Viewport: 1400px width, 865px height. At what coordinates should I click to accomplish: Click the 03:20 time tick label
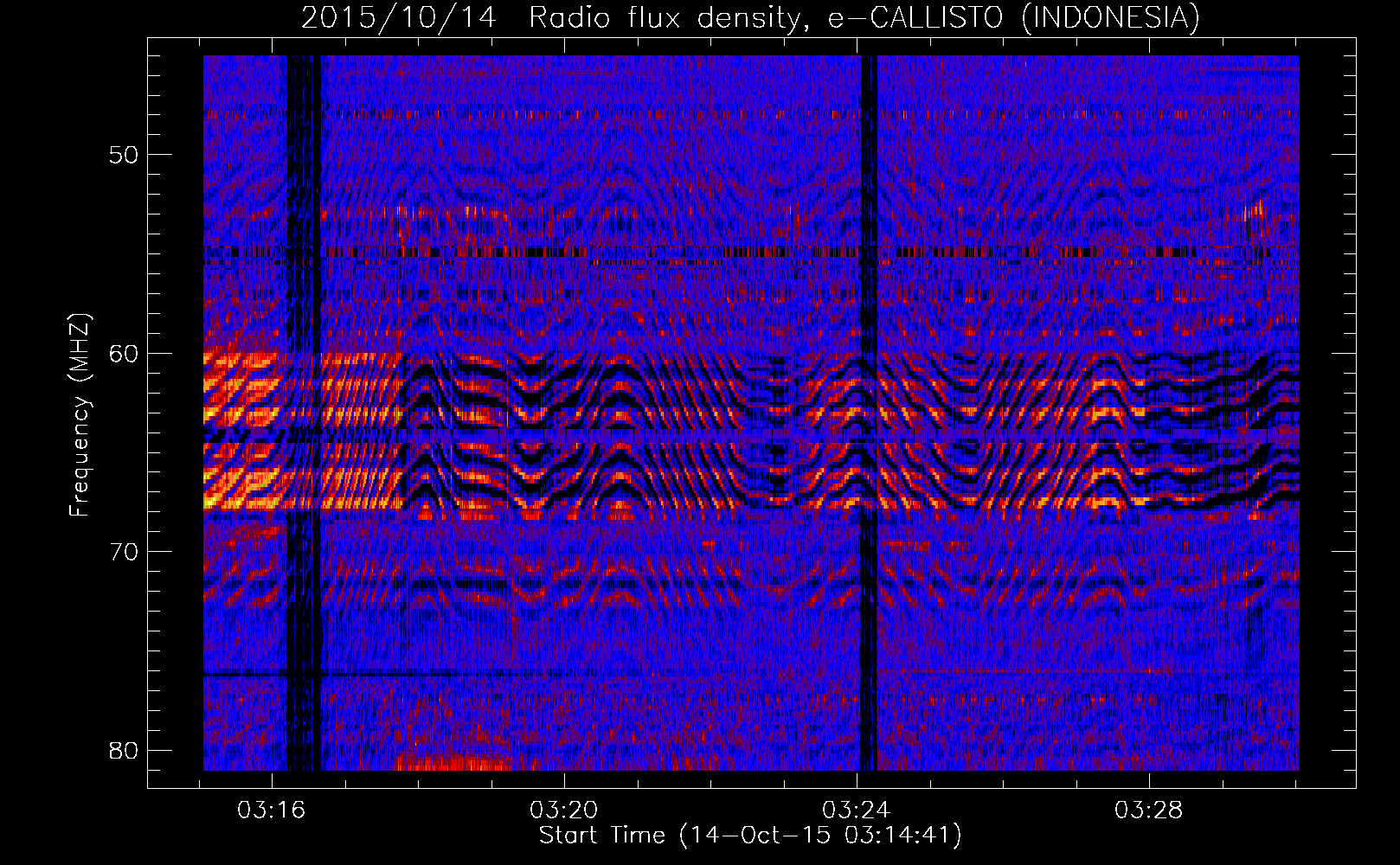coord(564,811)
